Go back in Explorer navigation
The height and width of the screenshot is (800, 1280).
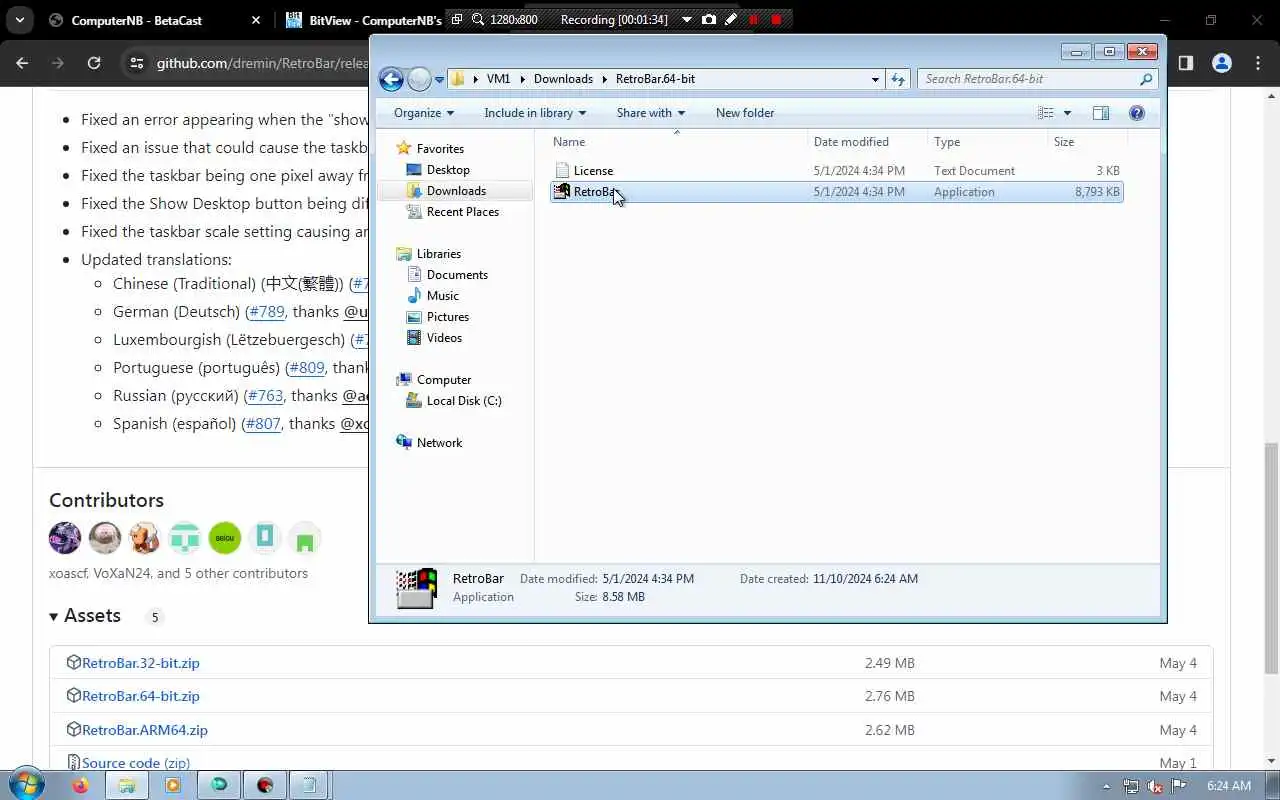391,79
